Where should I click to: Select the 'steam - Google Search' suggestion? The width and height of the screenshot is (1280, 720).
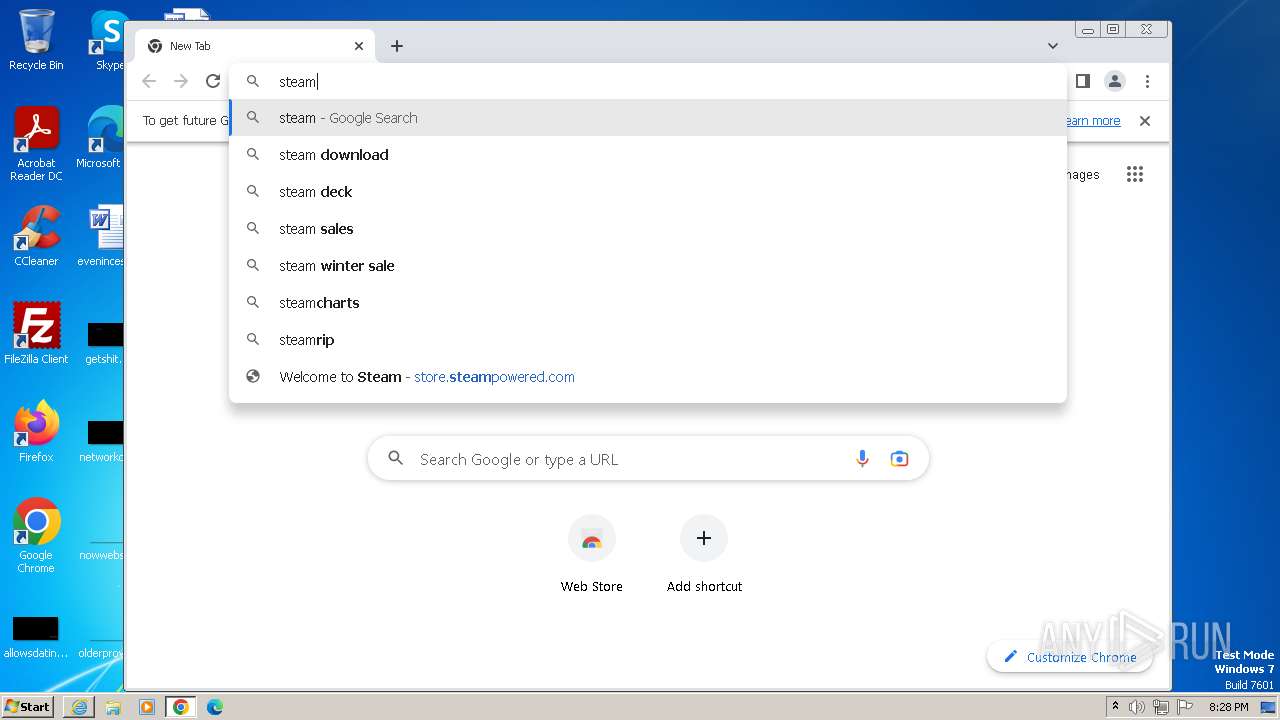(648, 118)
